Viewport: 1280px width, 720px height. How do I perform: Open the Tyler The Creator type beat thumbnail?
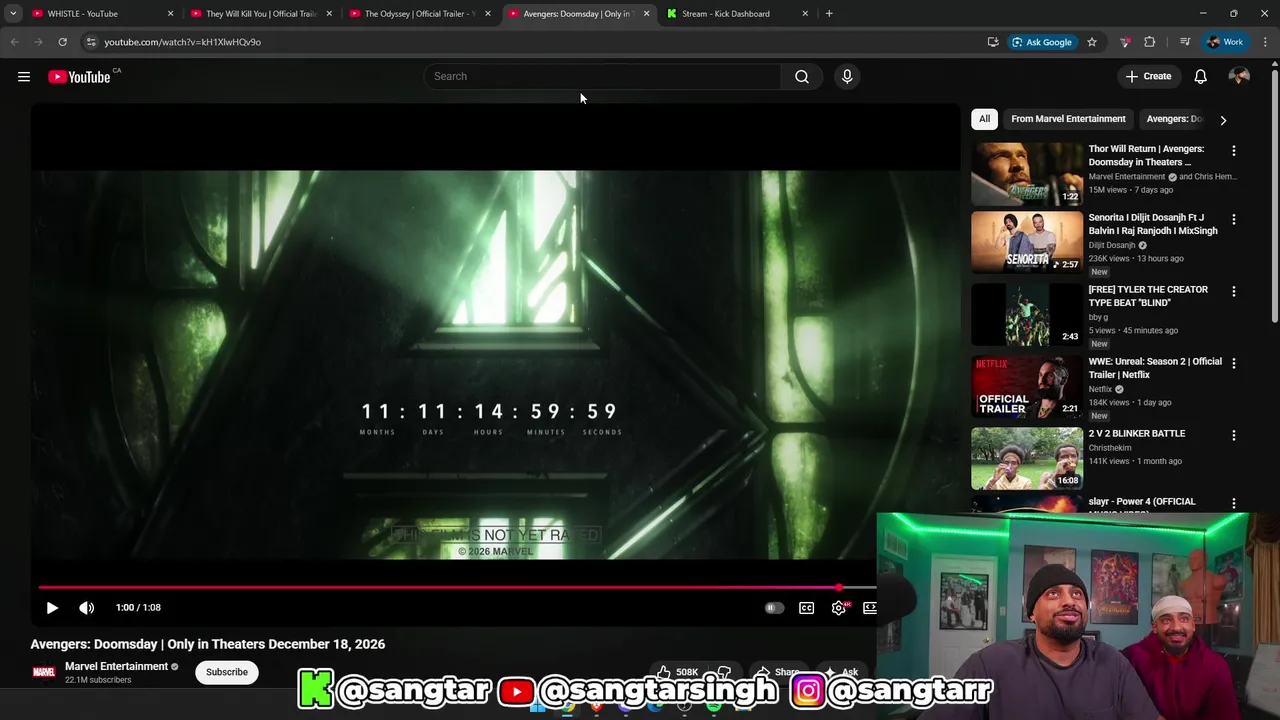pos(1027,314)
